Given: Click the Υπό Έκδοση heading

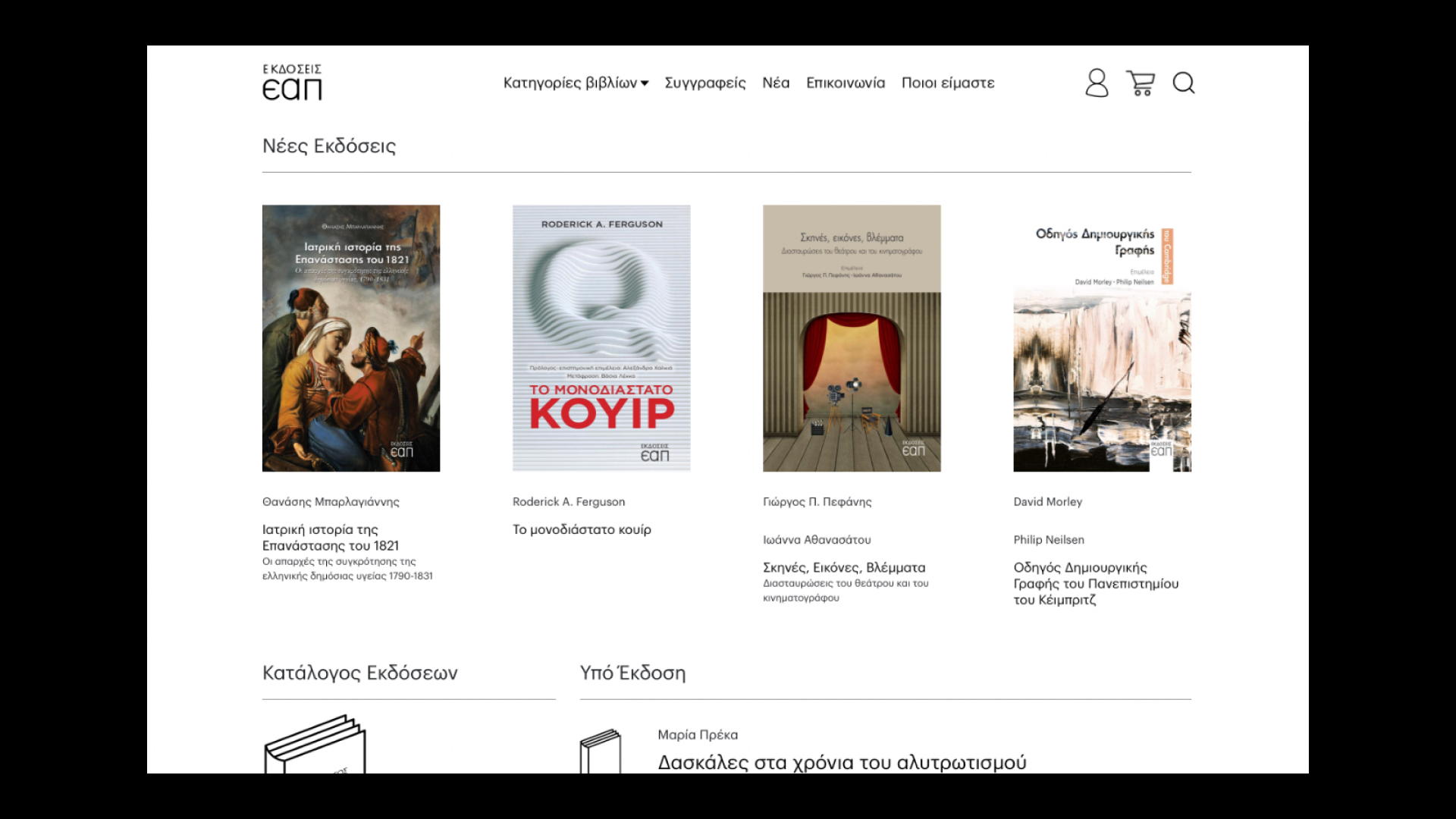Looking at the screenshot, I should [x=632, y=673].
